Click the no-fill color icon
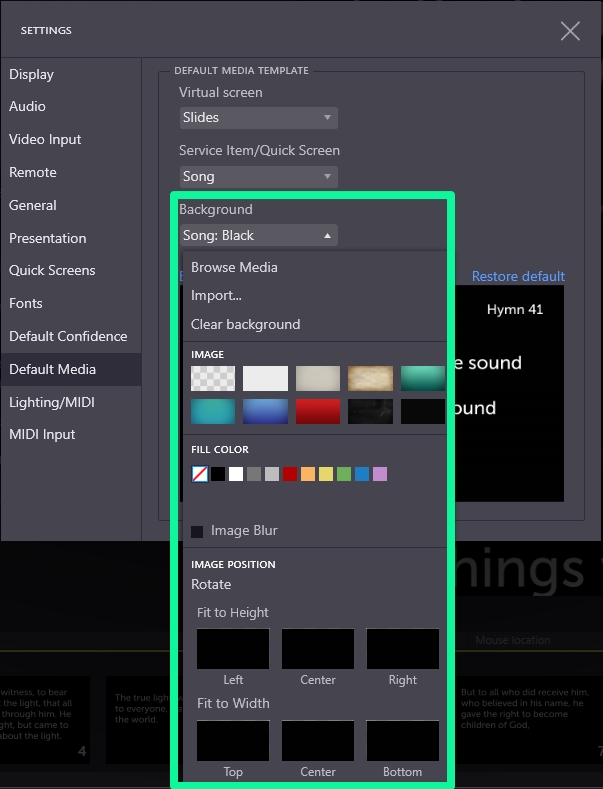 point(200,474)
